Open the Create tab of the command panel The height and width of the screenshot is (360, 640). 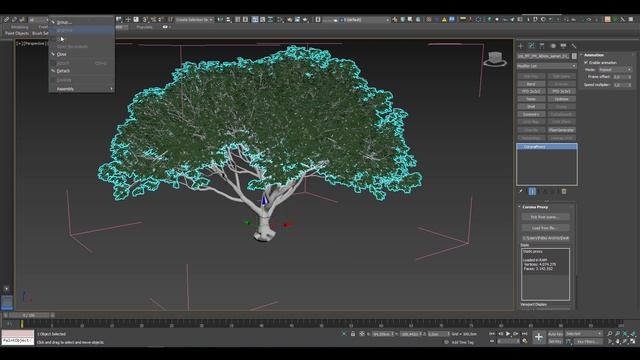tap(520, 46)
